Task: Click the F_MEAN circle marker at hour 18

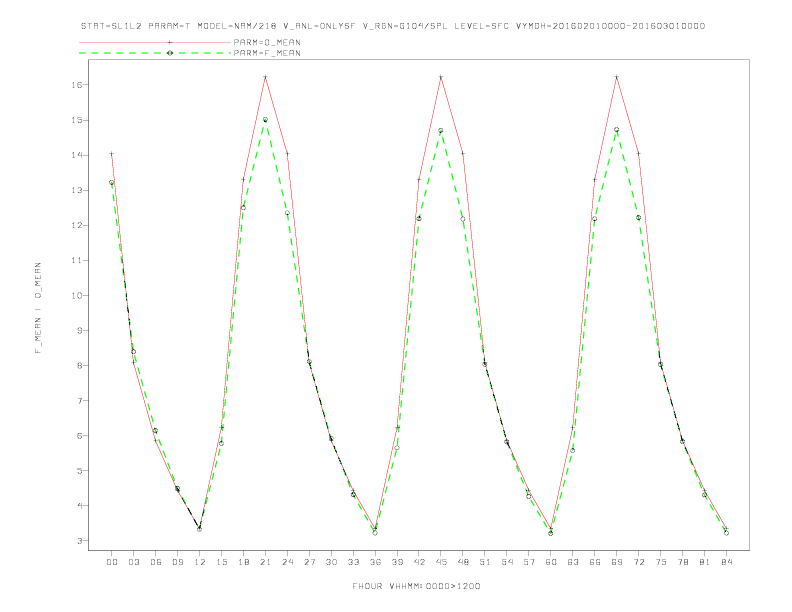Action: click(x=243, y=208)
